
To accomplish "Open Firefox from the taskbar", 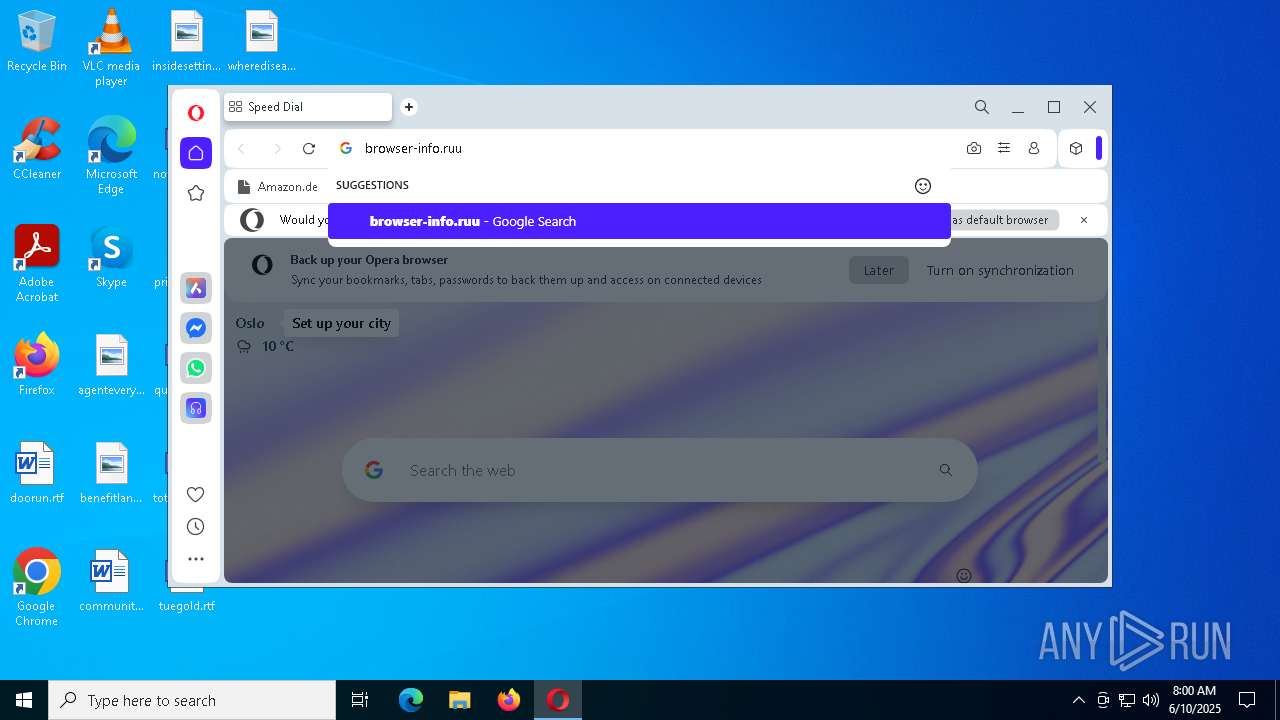I will [x=509, y=700].
